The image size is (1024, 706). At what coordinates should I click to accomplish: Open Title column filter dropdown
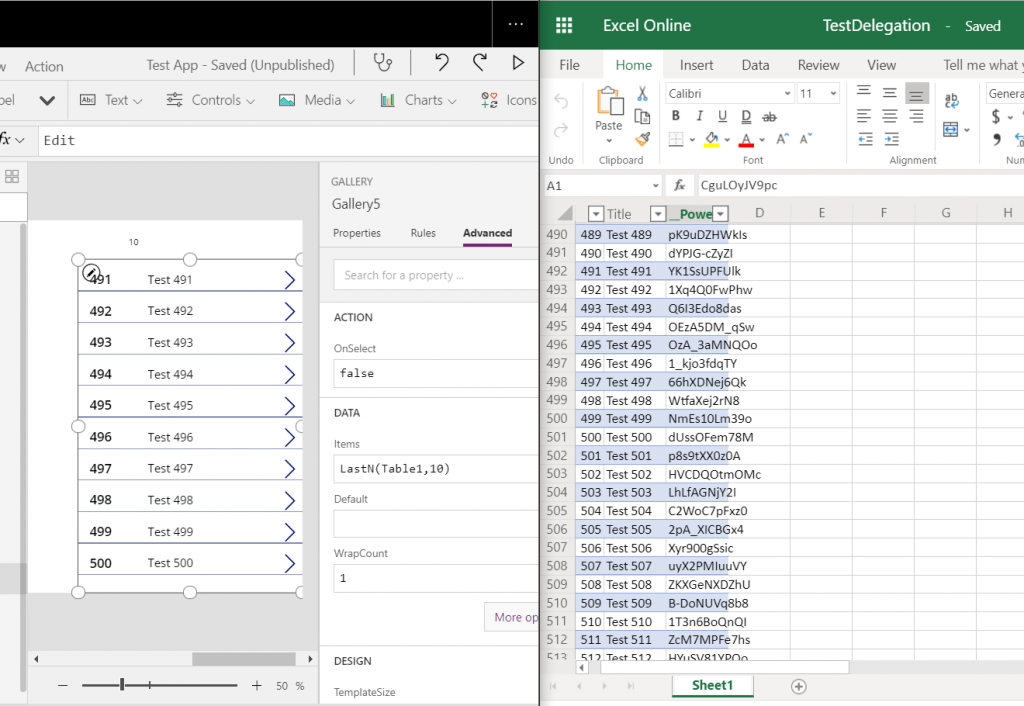click(658, 214)
